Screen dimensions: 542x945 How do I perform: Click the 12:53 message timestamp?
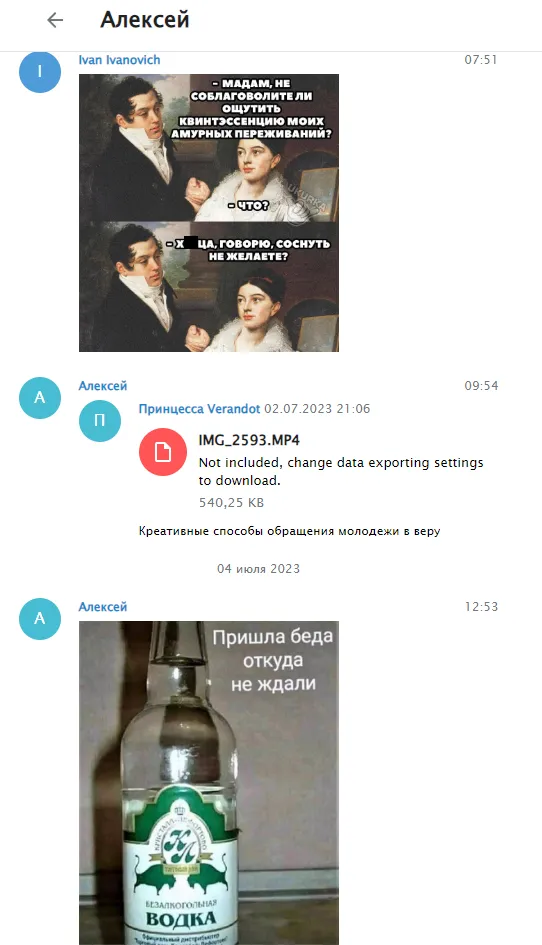pyautogui.click(x=481, y=607)
